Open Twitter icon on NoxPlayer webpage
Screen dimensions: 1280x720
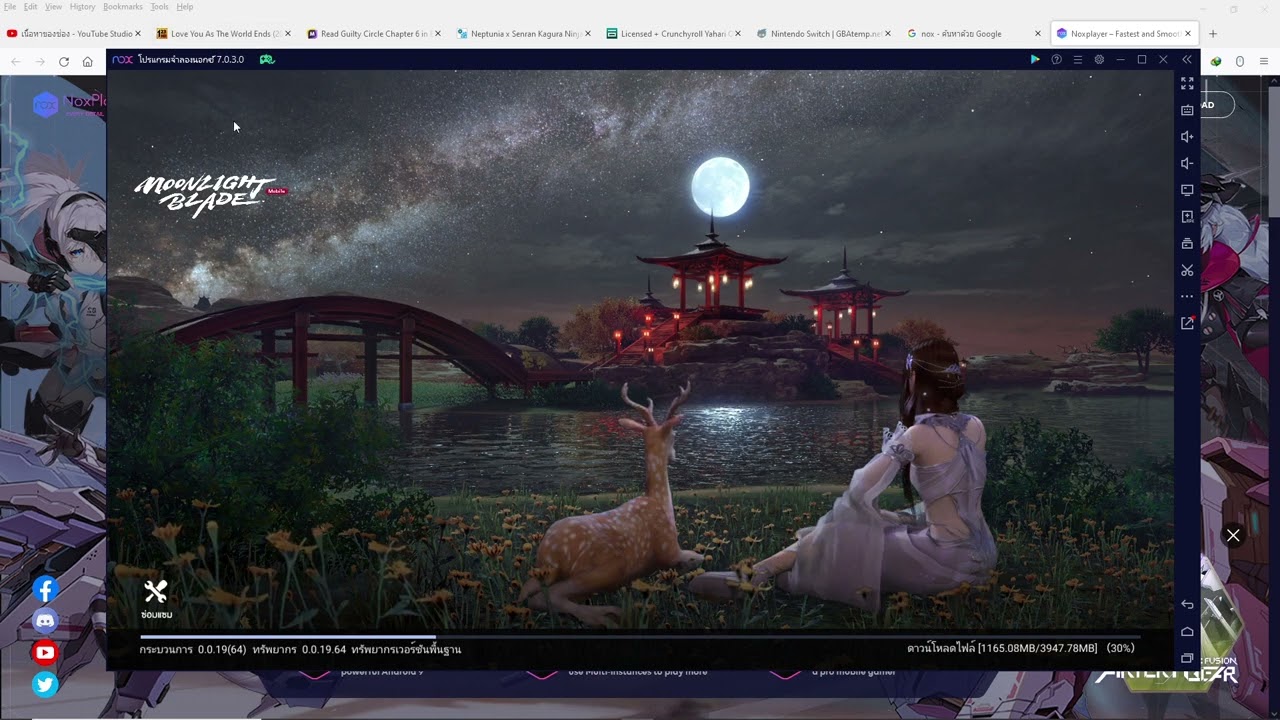pyautogui.click(x=45, y=685)
